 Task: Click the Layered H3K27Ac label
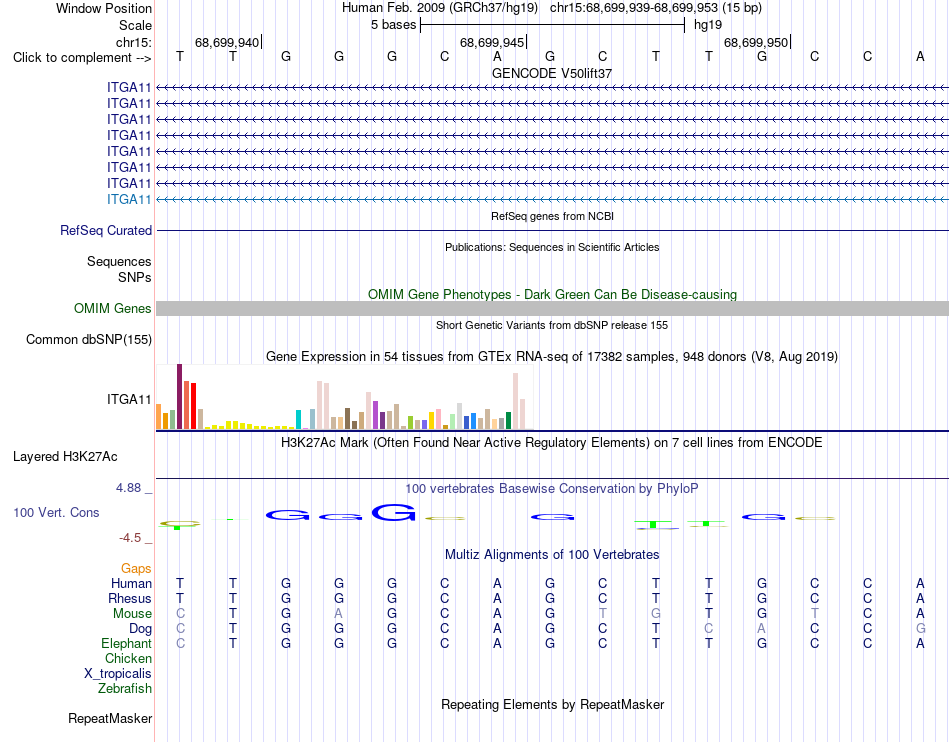click(65, 457)
